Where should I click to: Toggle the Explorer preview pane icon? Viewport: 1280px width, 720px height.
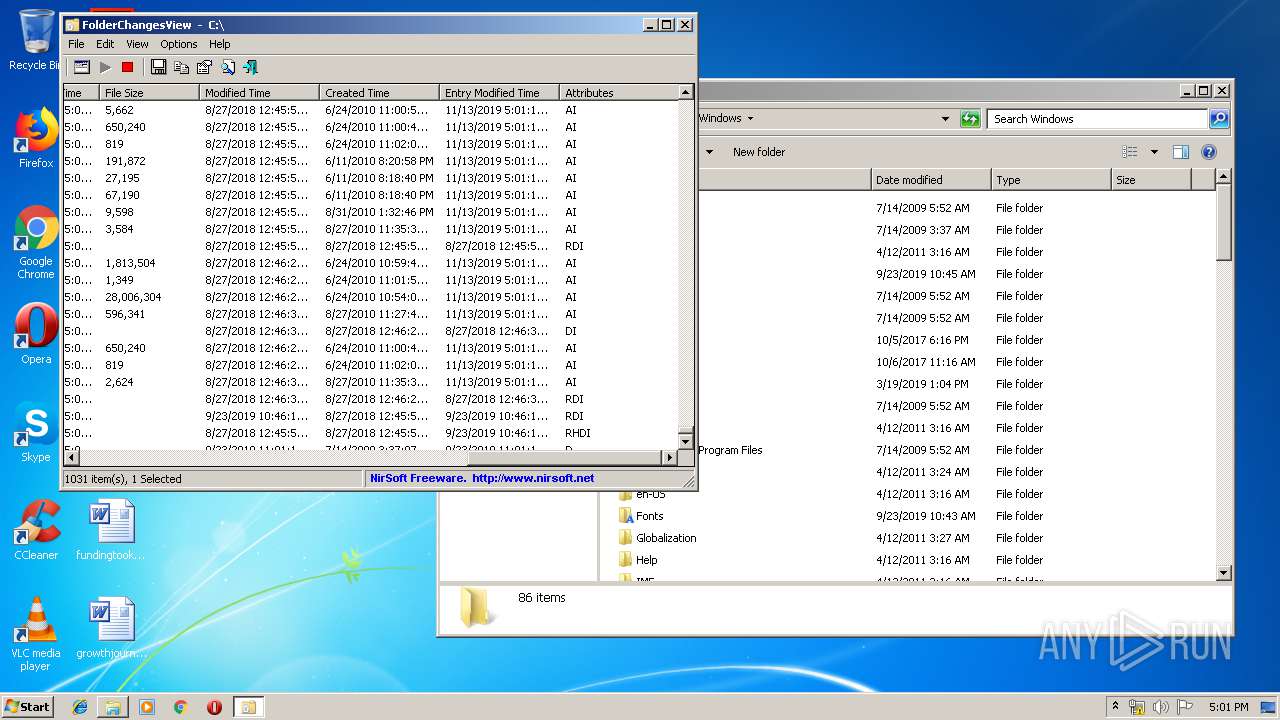click(x=1181, y=152)
